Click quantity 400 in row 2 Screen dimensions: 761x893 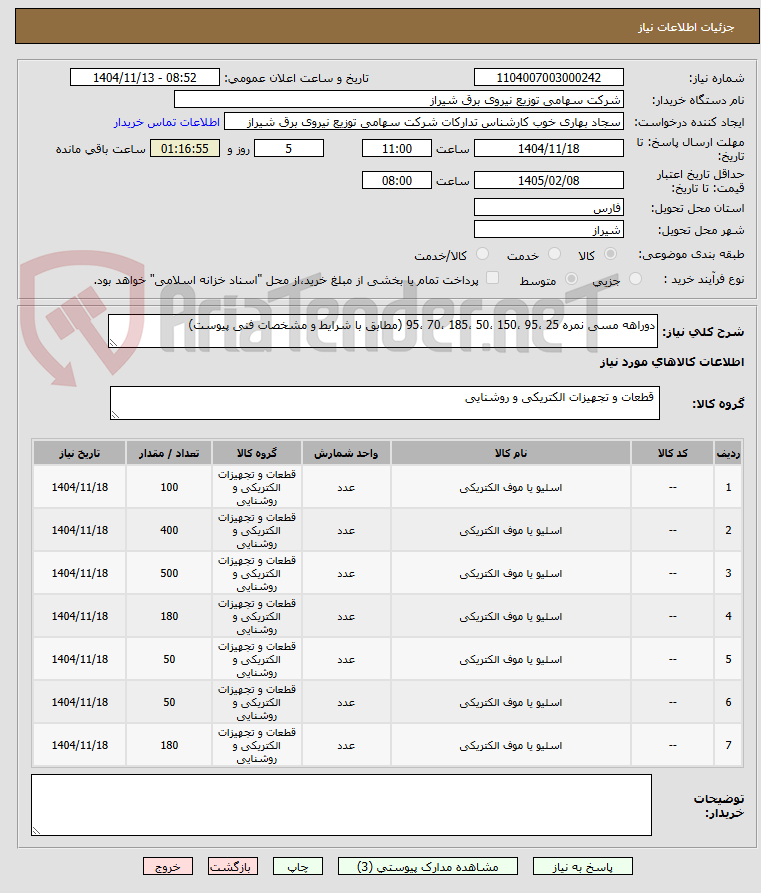(x=169, y=530)
